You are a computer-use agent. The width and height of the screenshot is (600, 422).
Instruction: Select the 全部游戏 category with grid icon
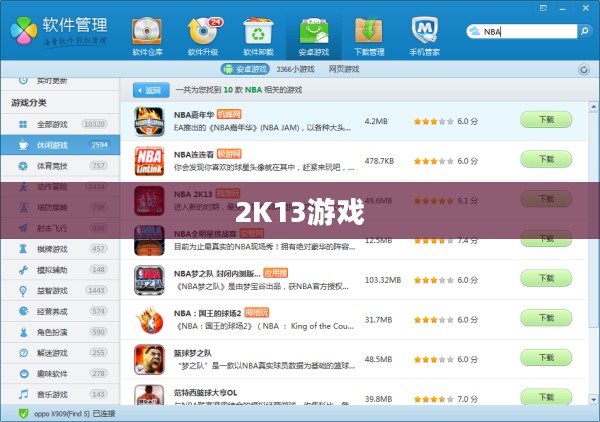[60, 124]
